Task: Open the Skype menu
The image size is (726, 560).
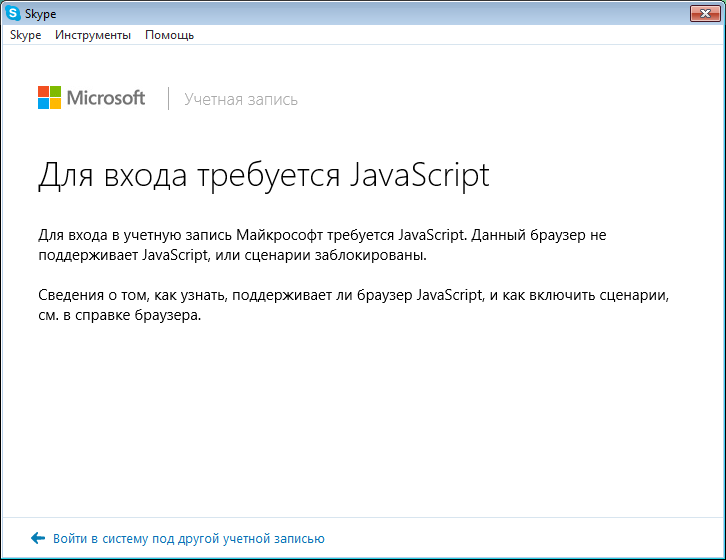Action: click(25, 35)
